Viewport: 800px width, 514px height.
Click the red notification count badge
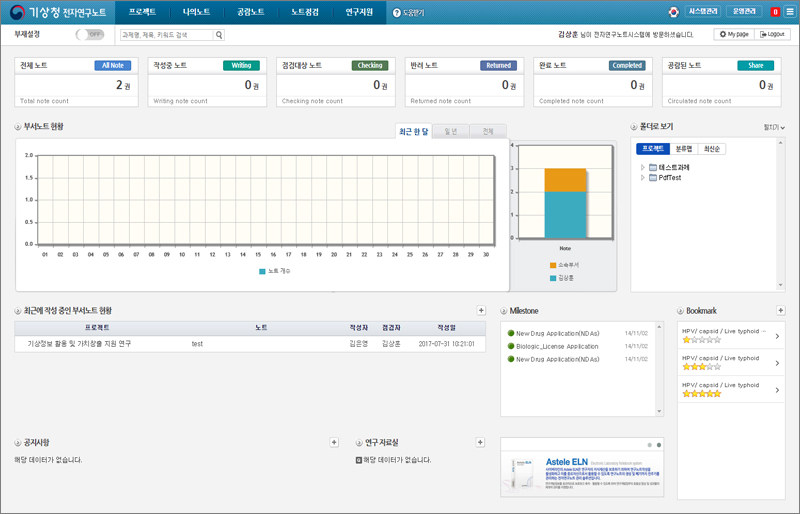point(776,12)
